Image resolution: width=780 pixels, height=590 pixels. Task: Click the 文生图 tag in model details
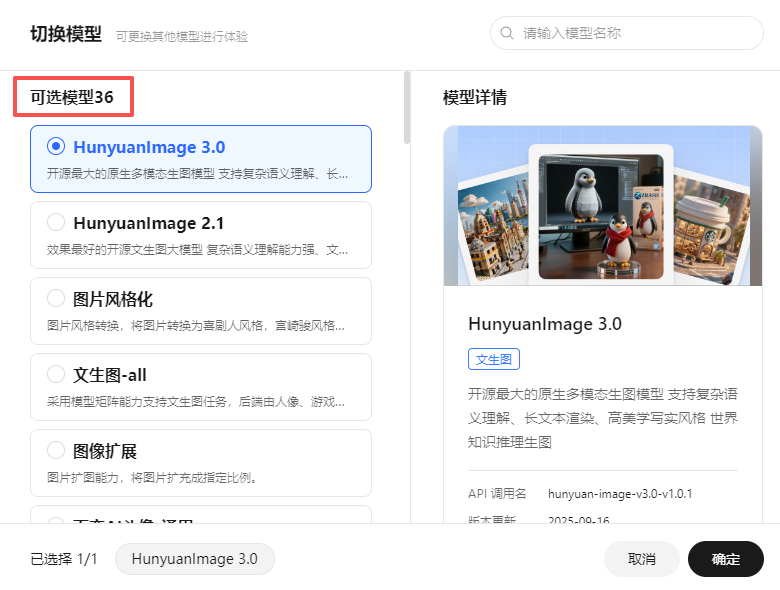493,359
